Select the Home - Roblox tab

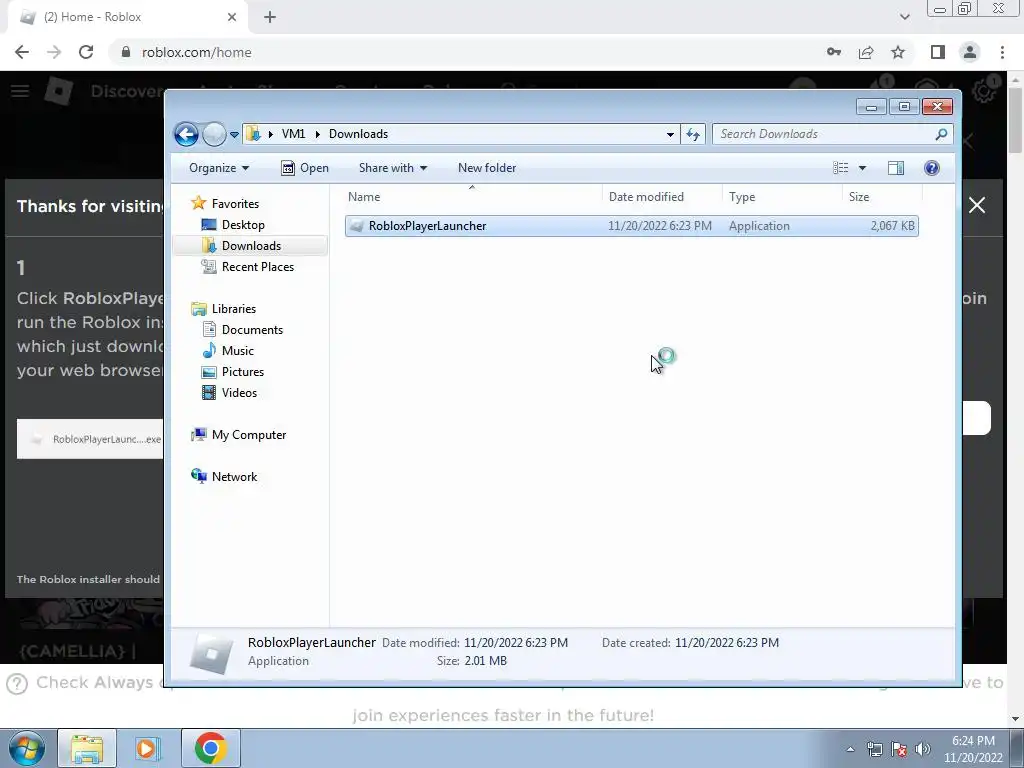click(127, 17)
